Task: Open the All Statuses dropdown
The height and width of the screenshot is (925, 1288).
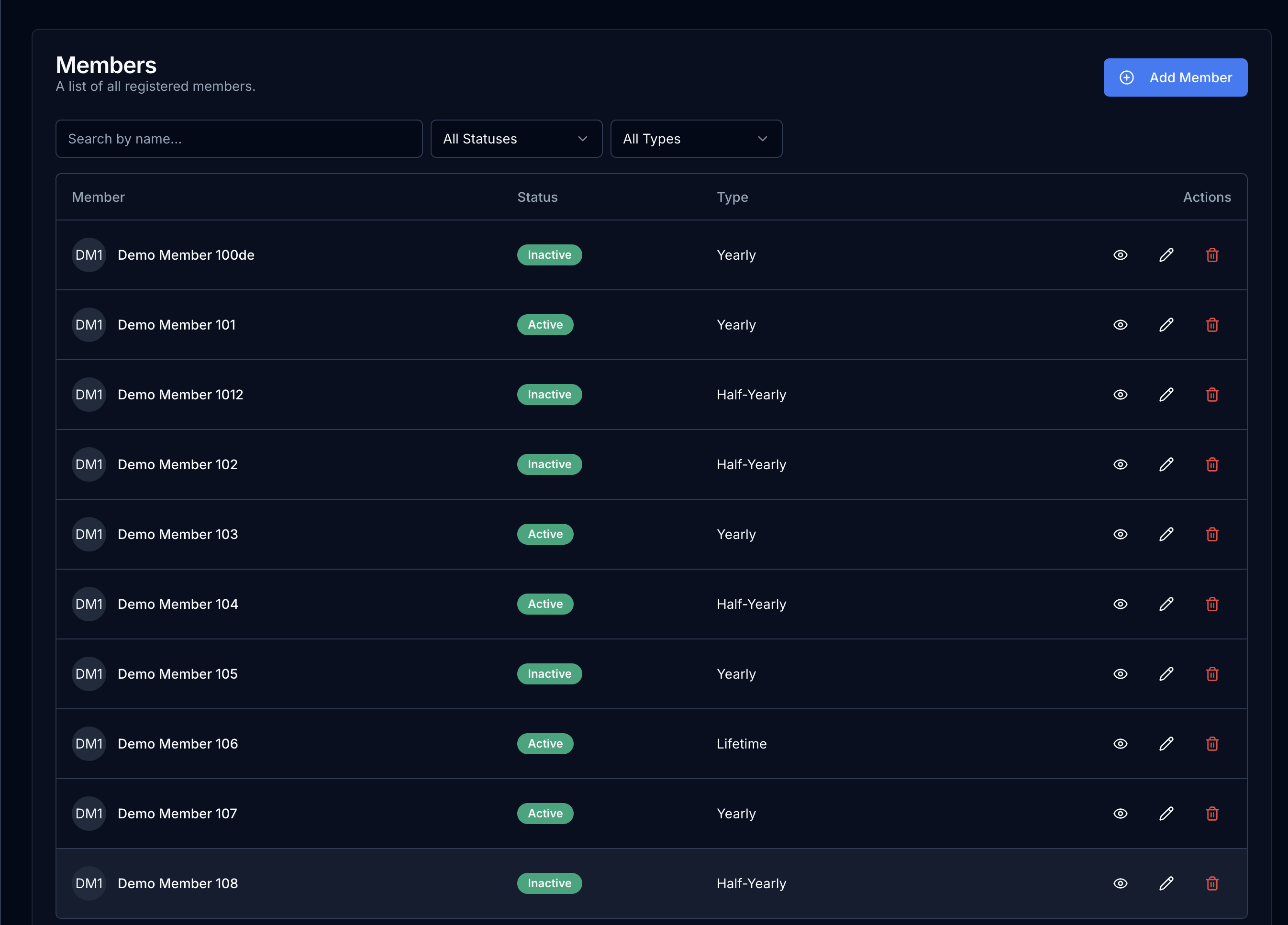Action: pyautogui.click(x=516, y=139)
